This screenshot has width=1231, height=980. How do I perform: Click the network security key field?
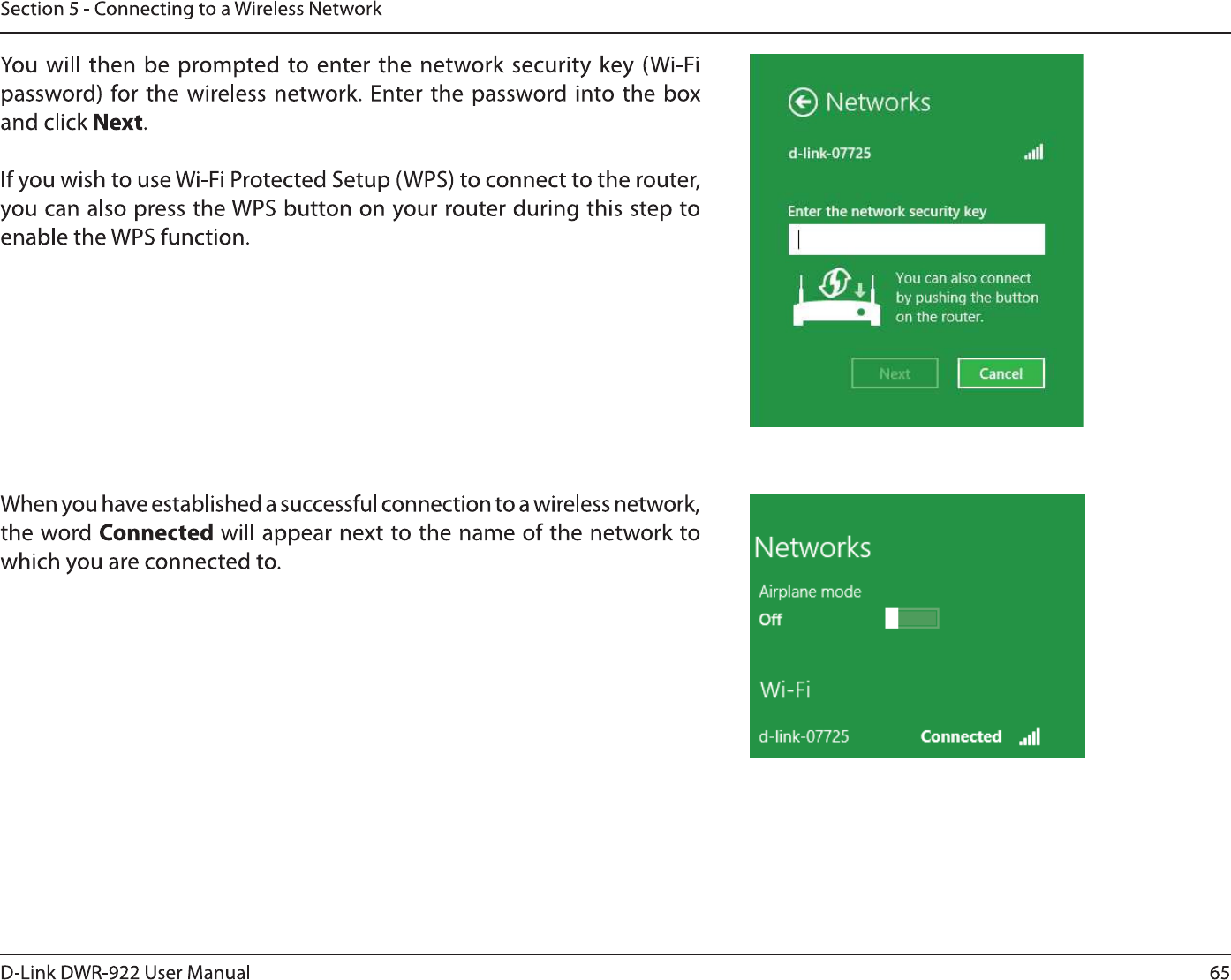point(916,239)
